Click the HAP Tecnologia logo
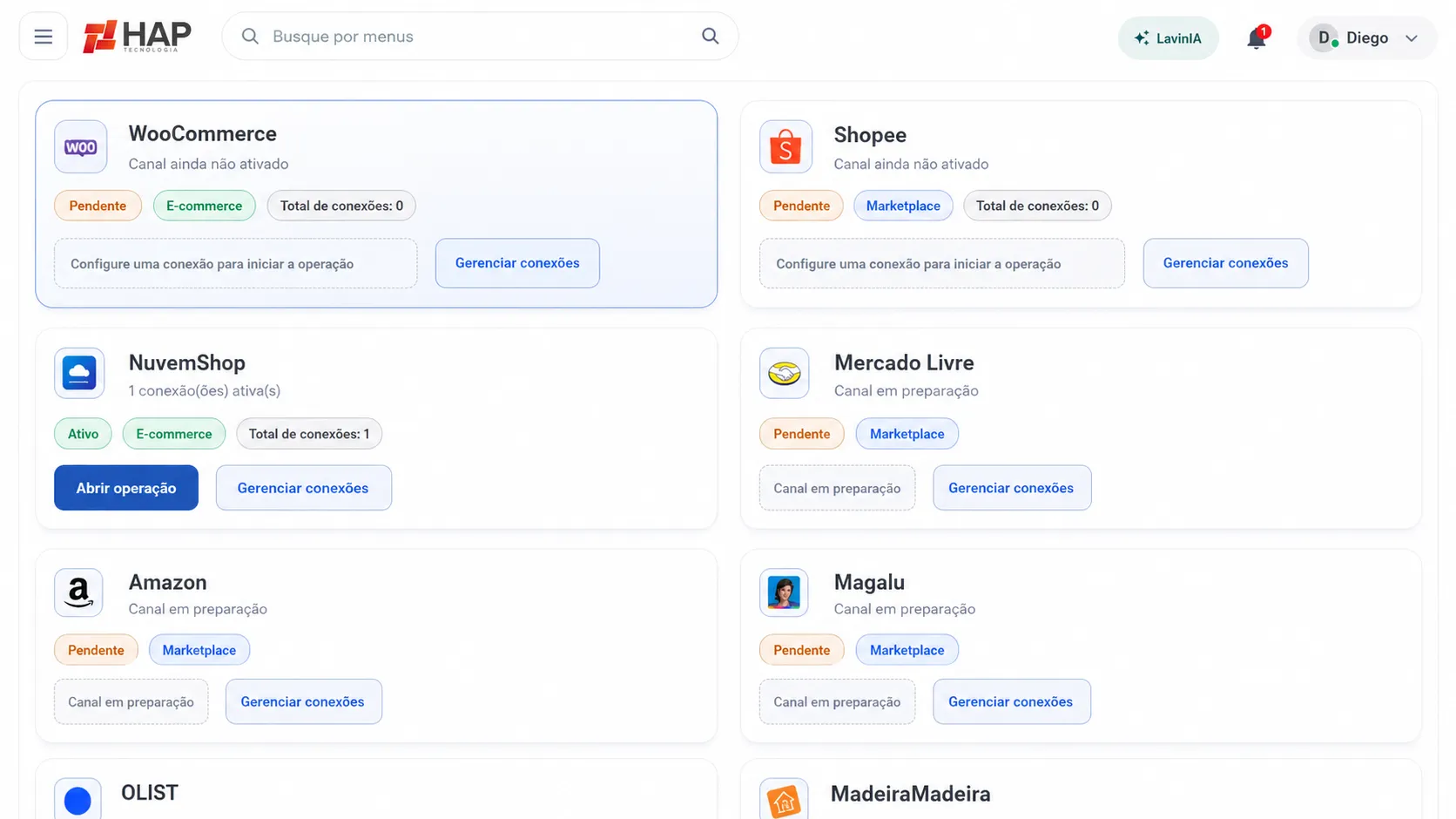Viewport: 1456px width, 819px height. (137, 37)
